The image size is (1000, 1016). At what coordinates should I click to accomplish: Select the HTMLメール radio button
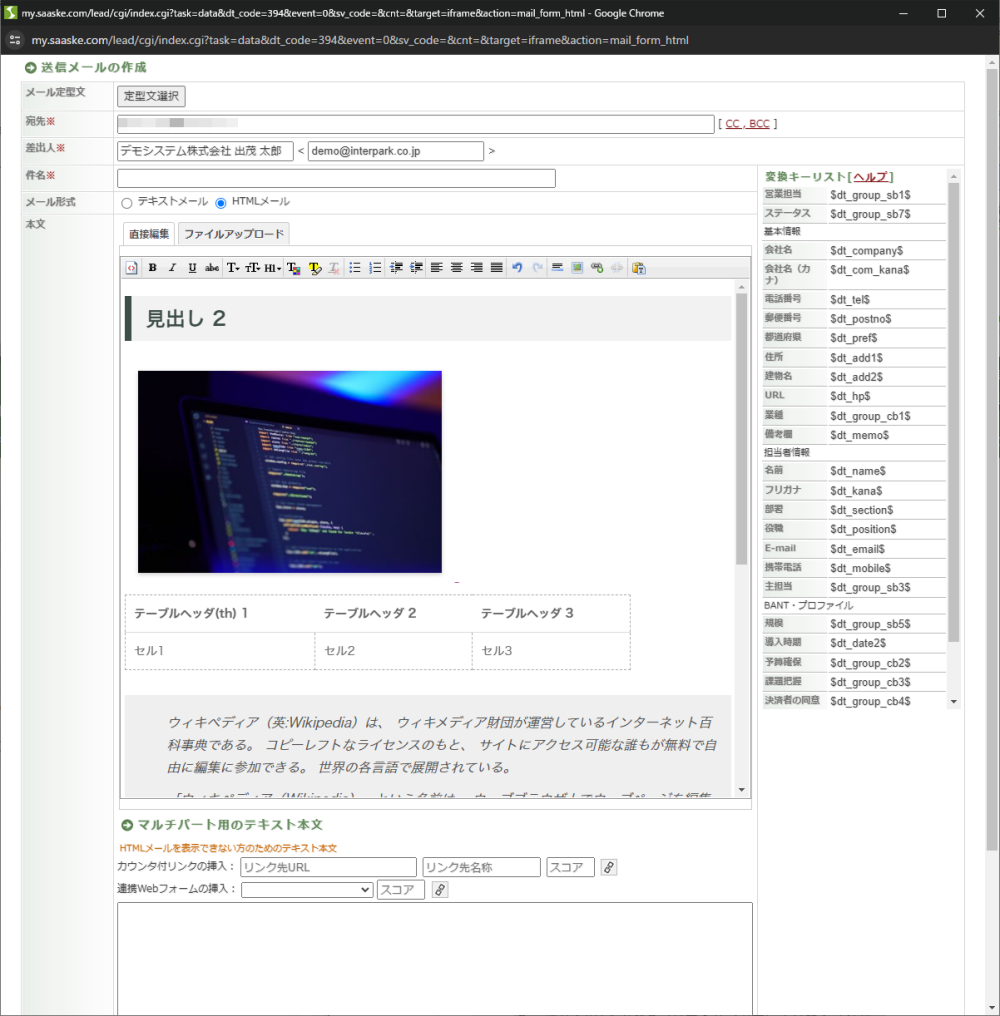[x=221, y=203]
